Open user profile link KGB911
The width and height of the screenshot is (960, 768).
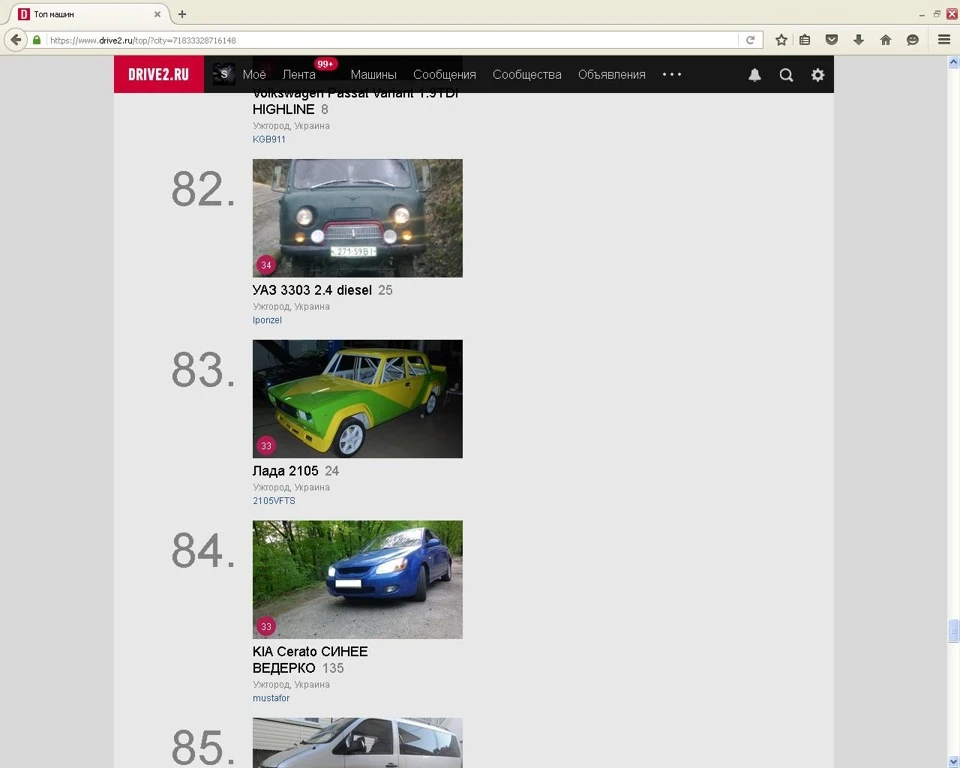269,139
